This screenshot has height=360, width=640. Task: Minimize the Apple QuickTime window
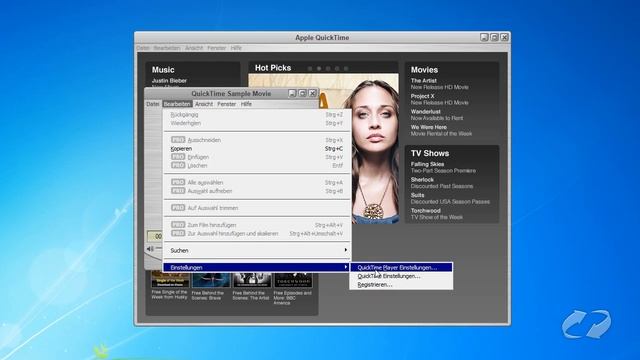pyautogui.click(x=484, y=37)
